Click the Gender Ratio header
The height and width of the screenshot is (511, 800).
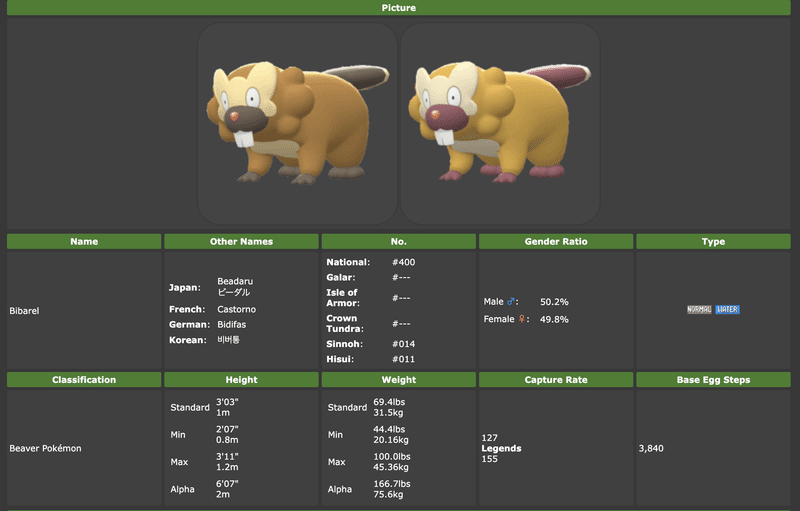tap(556, 241)
